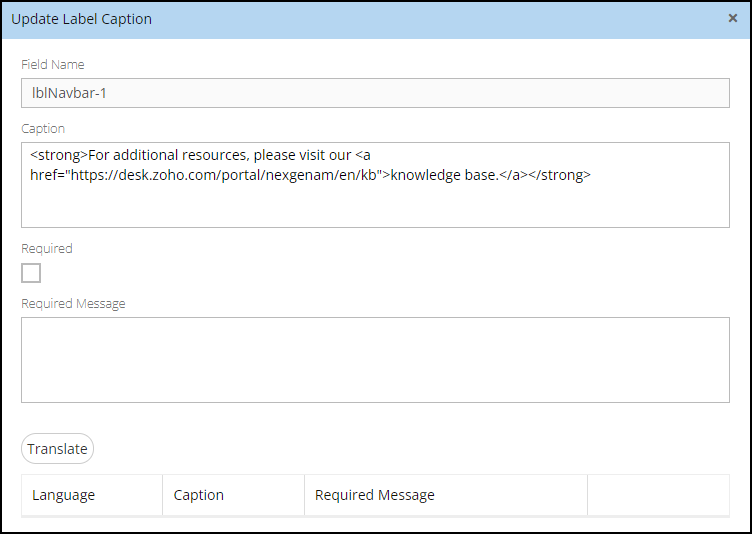This screenshot has width=752, height=534.
Task: Click the lblNavbar-1 Field Name input
Action: point(375,93)
